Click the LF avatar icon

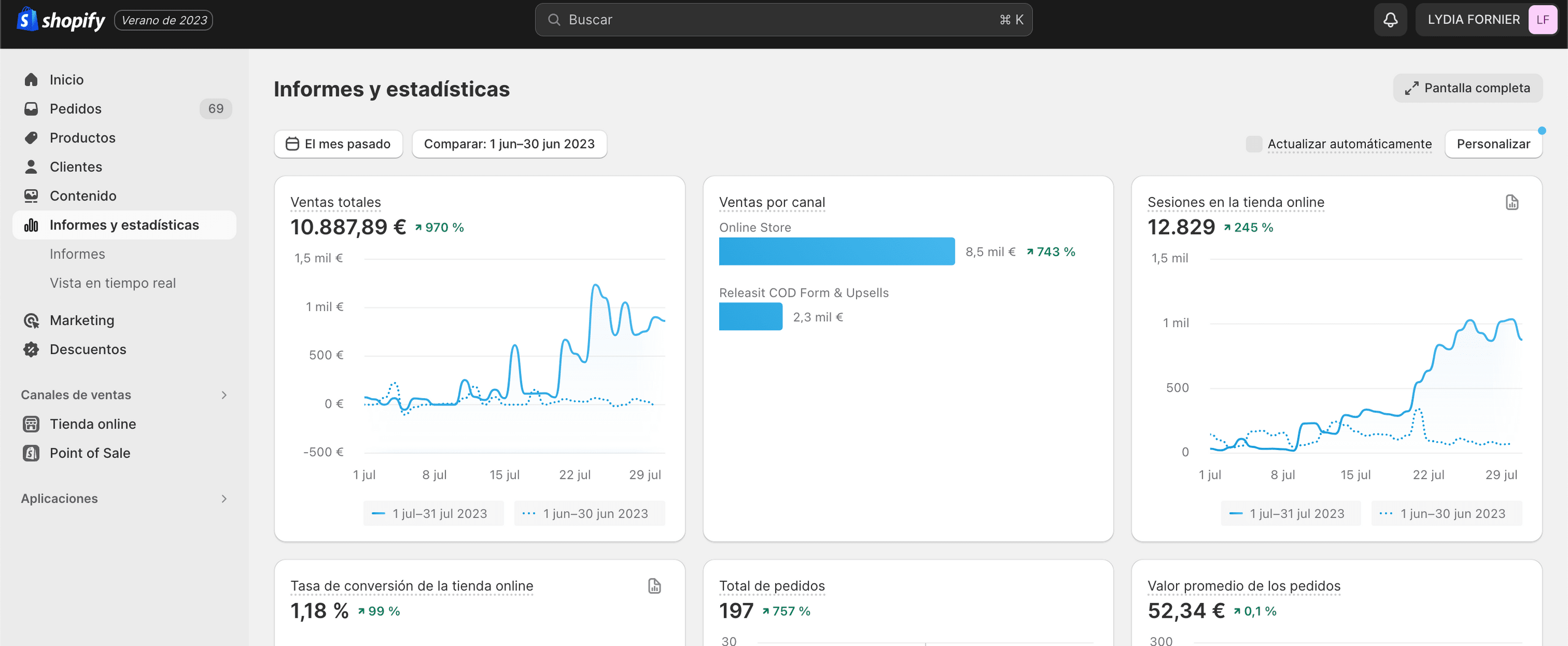pos(1542,19)
